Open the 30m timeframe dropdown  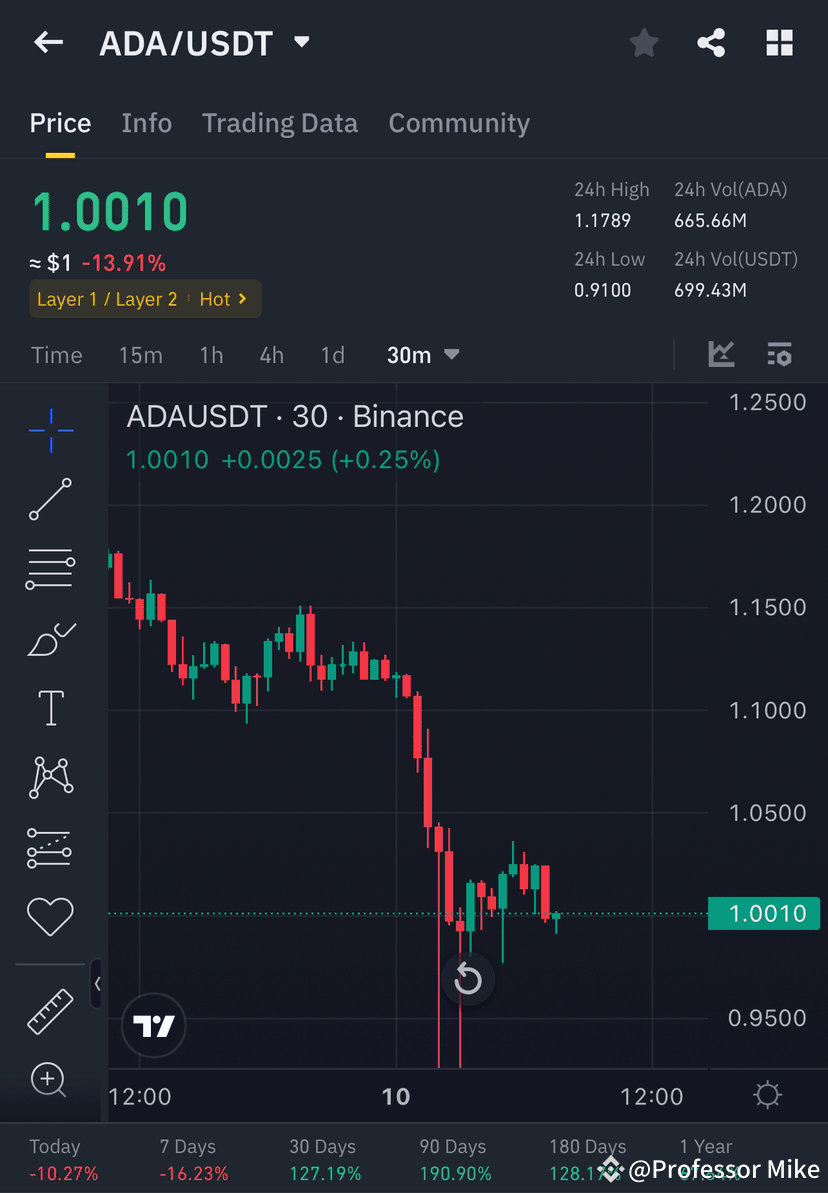click(423, 354)
